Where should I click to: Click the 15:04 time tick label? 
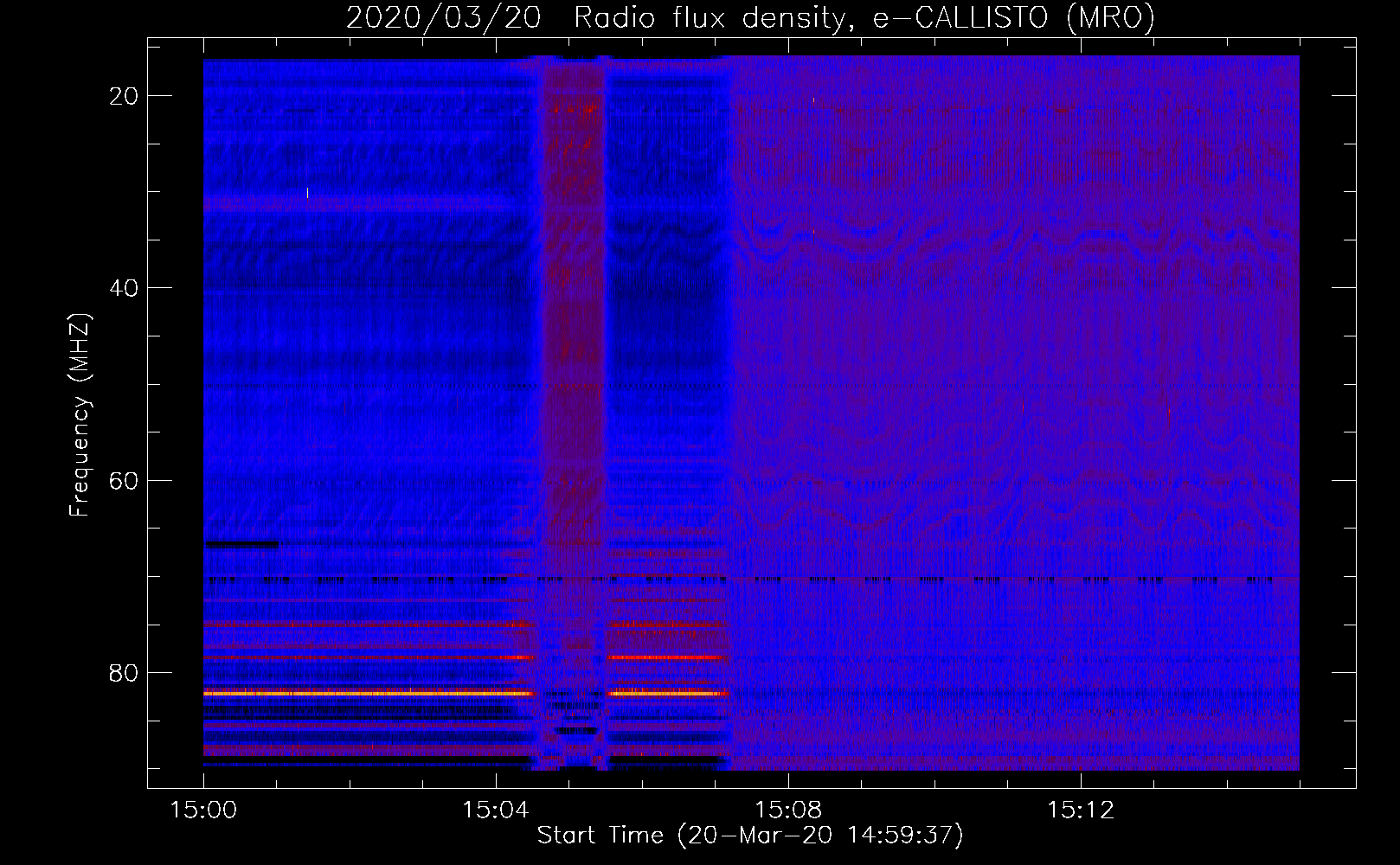pos(496,811)
